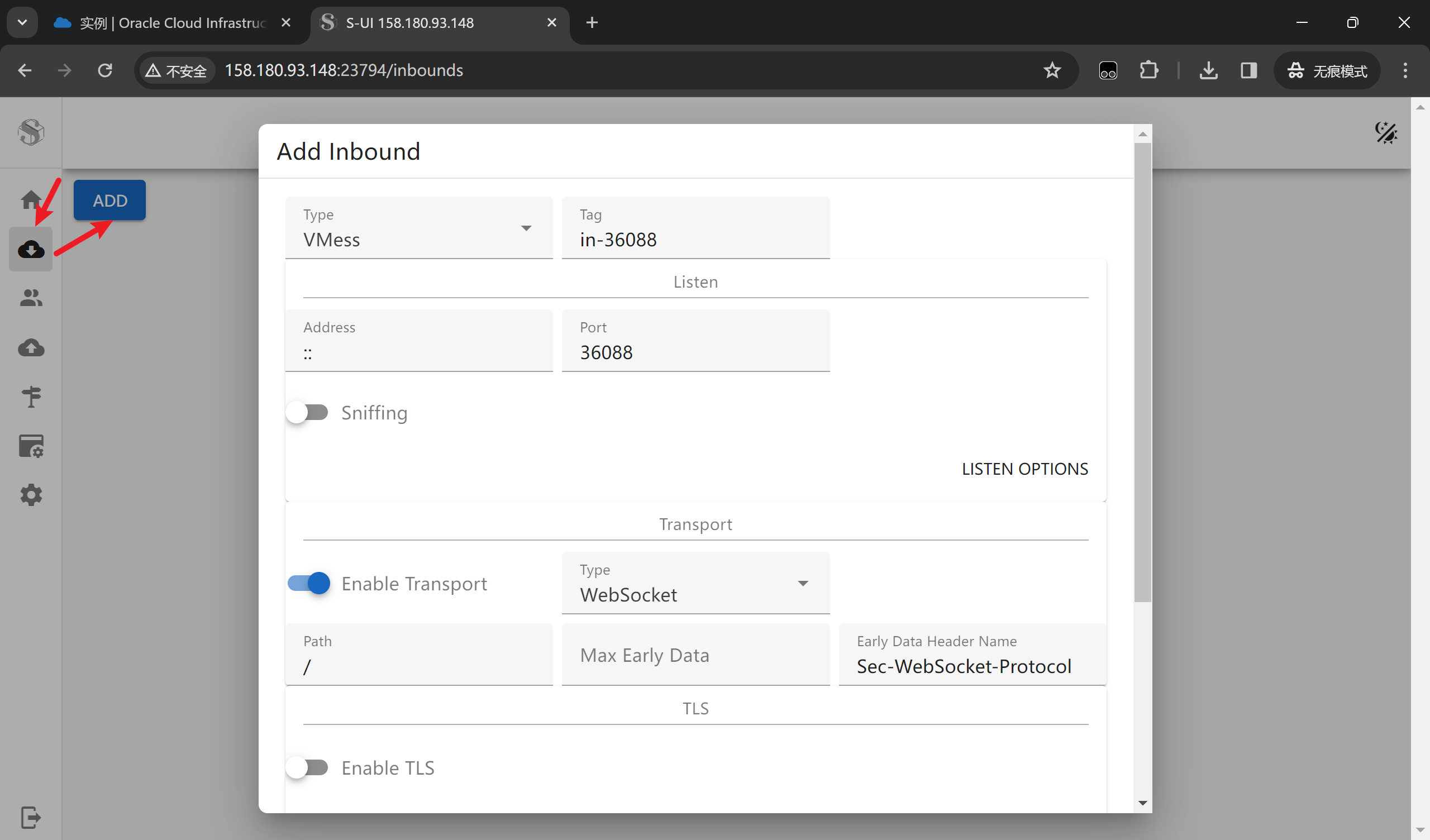Click into the Port input field
Image resolution: width=1430 pixels, height=840 pixels.
click(x=695, y=352)
